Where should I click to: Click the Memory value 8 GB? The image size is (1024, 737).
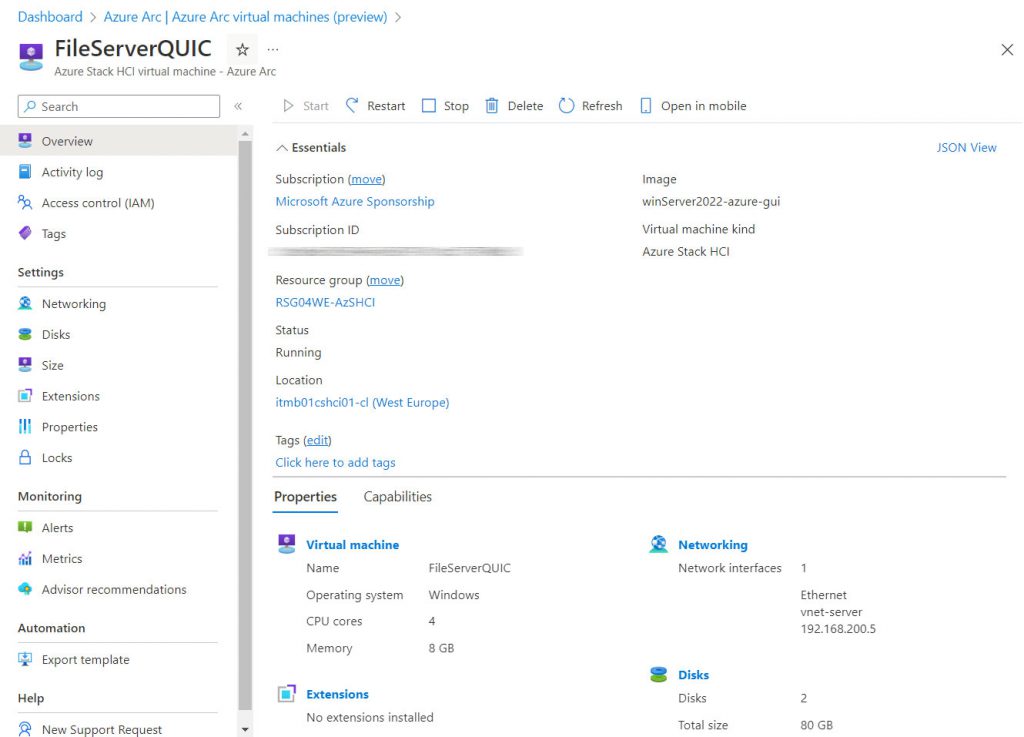pos(441,648)
